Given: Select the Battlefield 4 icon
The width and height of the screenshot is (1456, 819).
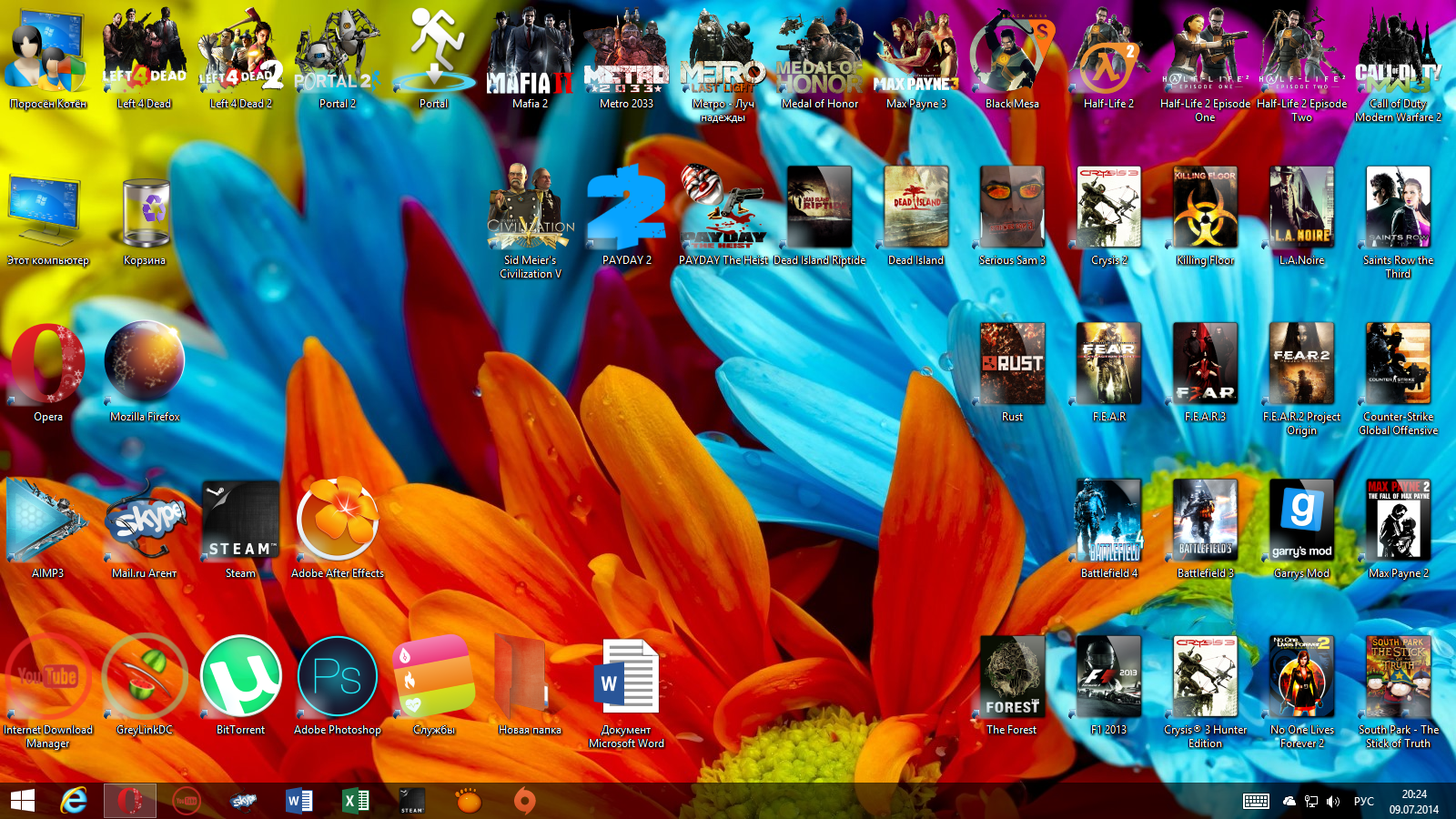Looking at the screenshot, I should pyautogui.click(x=1109, y=521).
